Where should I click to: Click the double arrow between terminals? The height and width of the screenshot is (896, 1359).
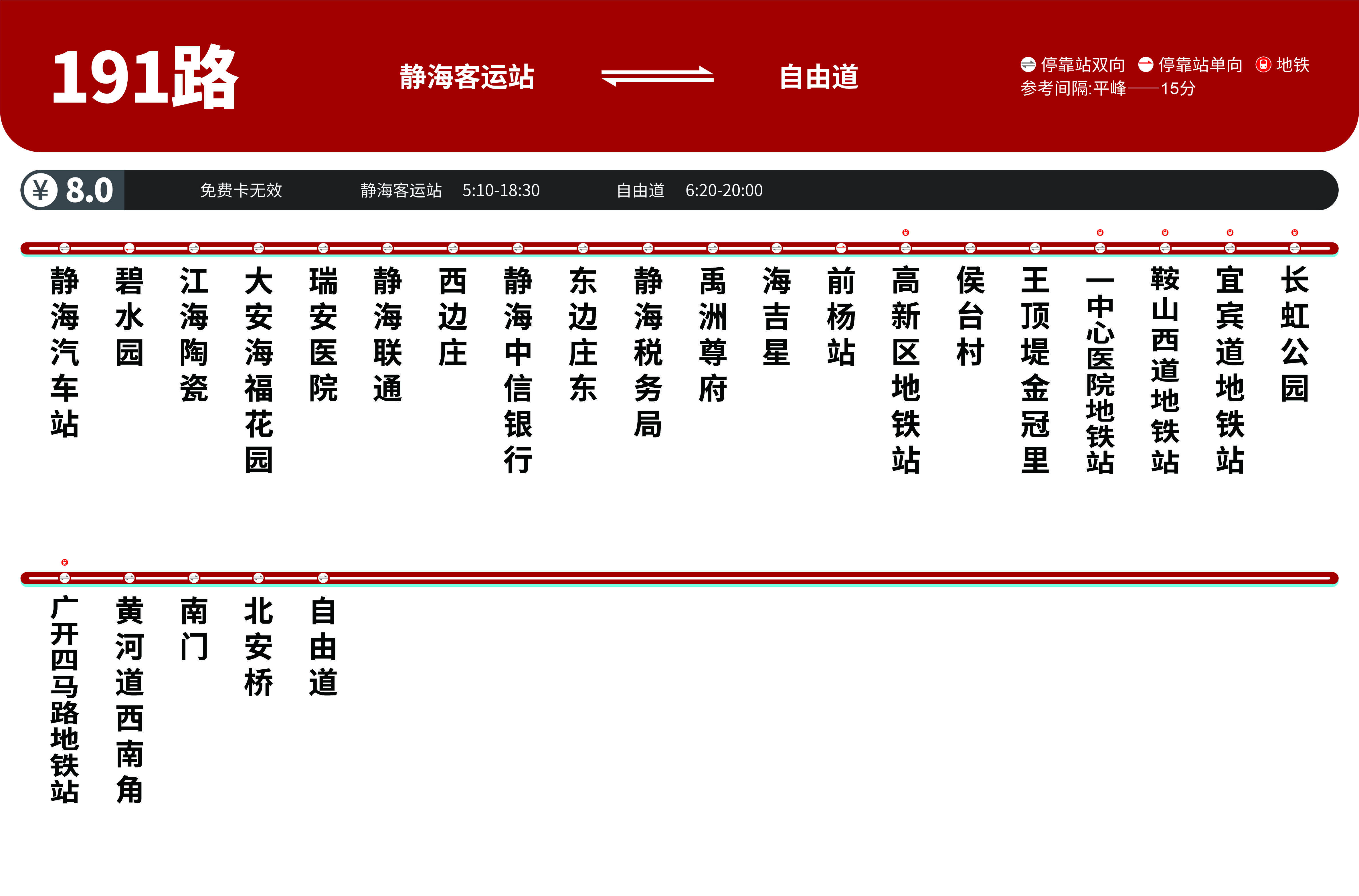658,77
